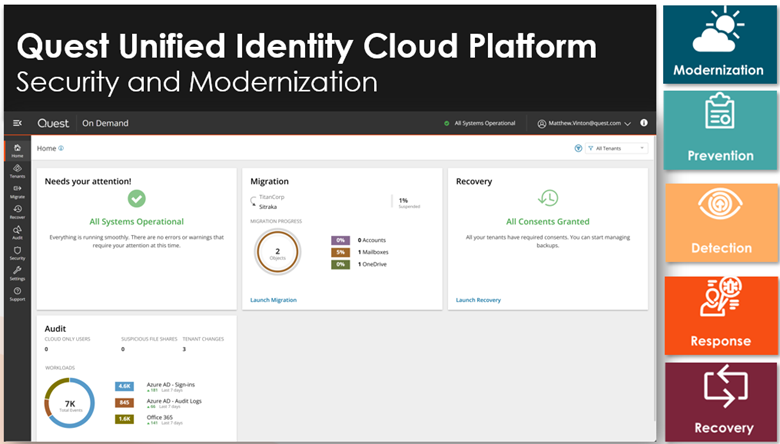The width and height of the screenshot is (780, 444).
Task: Click the All Systems Operational header status
Action: coord(485,123)
